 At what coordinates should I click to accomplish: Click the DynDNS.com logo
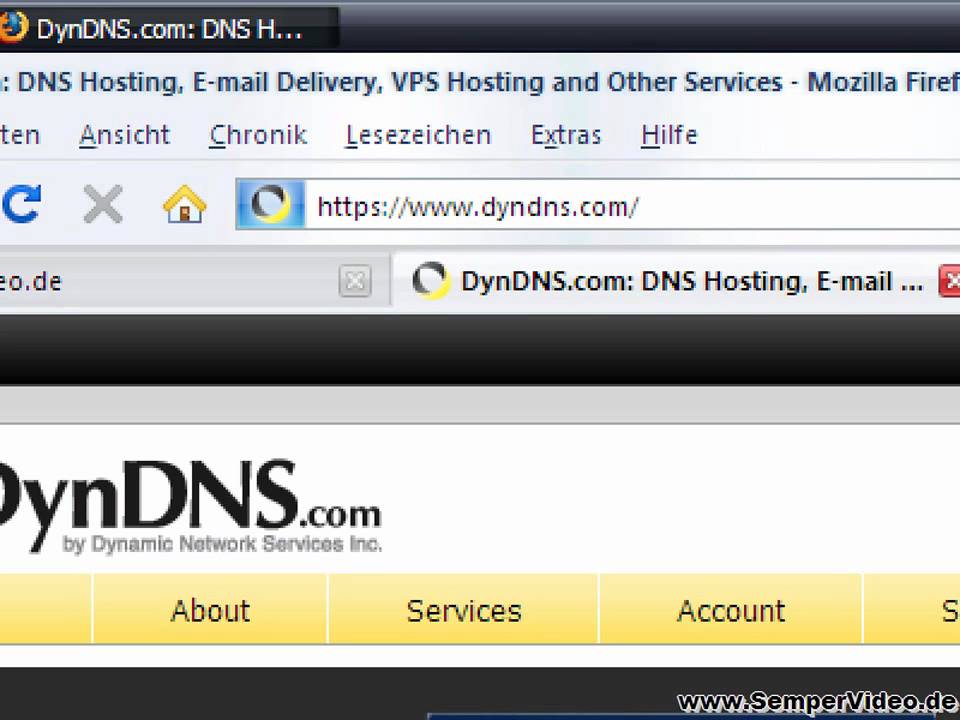pyautogui.click(x=190, y=506)
